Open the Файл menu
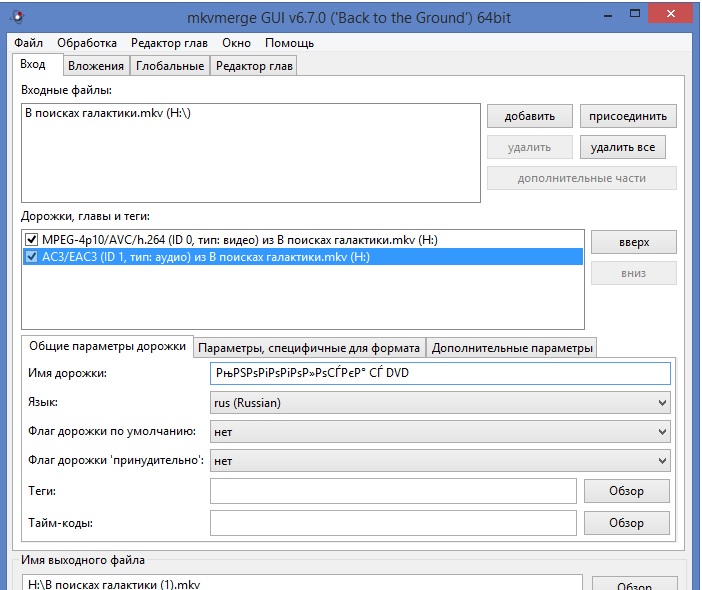The image size is (702, 590). [28, 43]
